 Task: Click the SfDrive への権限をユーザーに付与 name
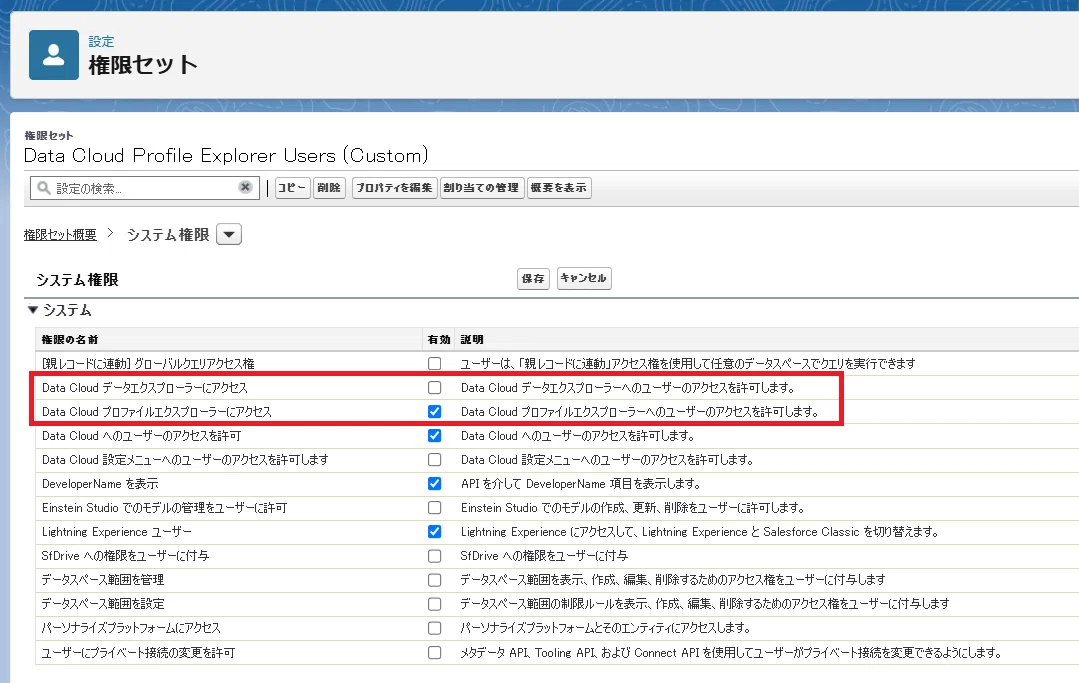coord(125,556)
